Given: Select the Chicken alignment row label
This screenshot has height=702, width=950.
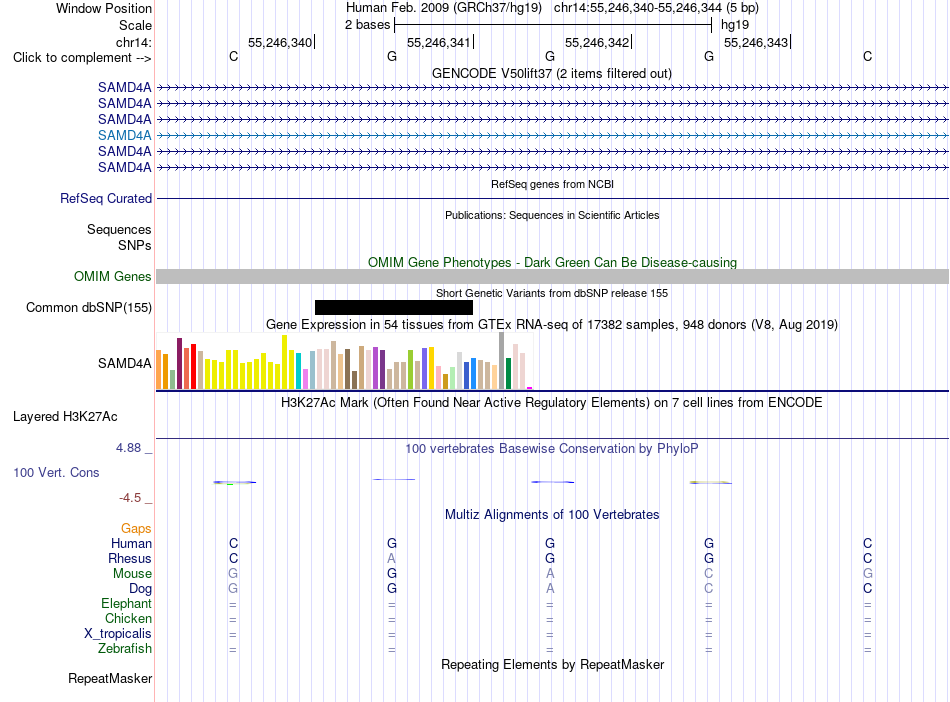Looking at the screenshot, I should point(128,618).
